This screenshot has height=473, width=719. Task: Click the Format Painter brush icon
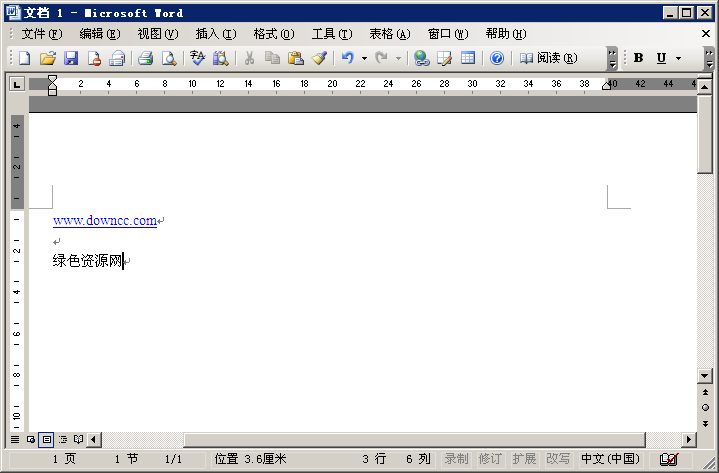(319, 58)
